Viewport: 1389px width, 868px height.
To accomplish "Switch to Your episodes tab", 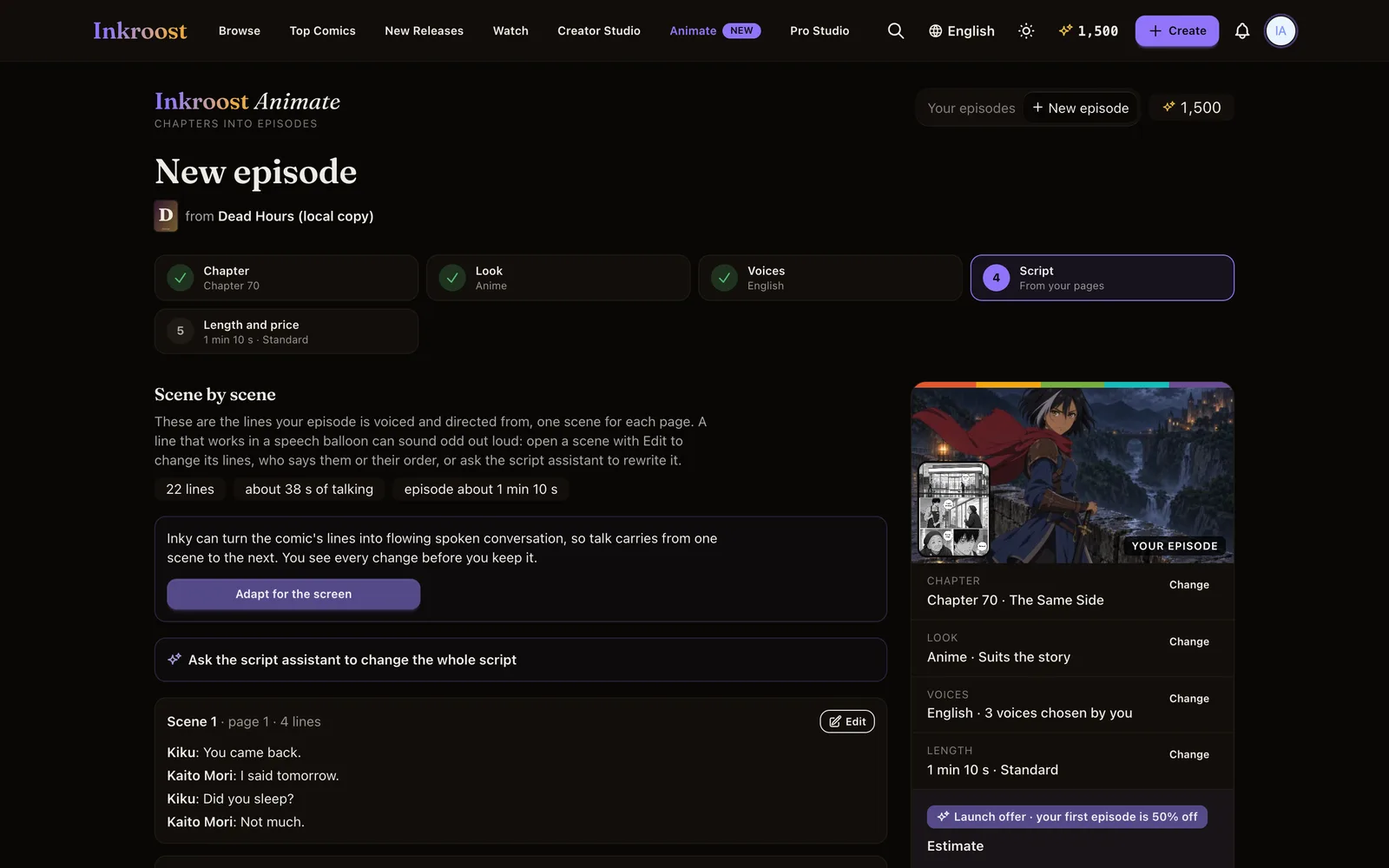I will click(x=971, y=108).
